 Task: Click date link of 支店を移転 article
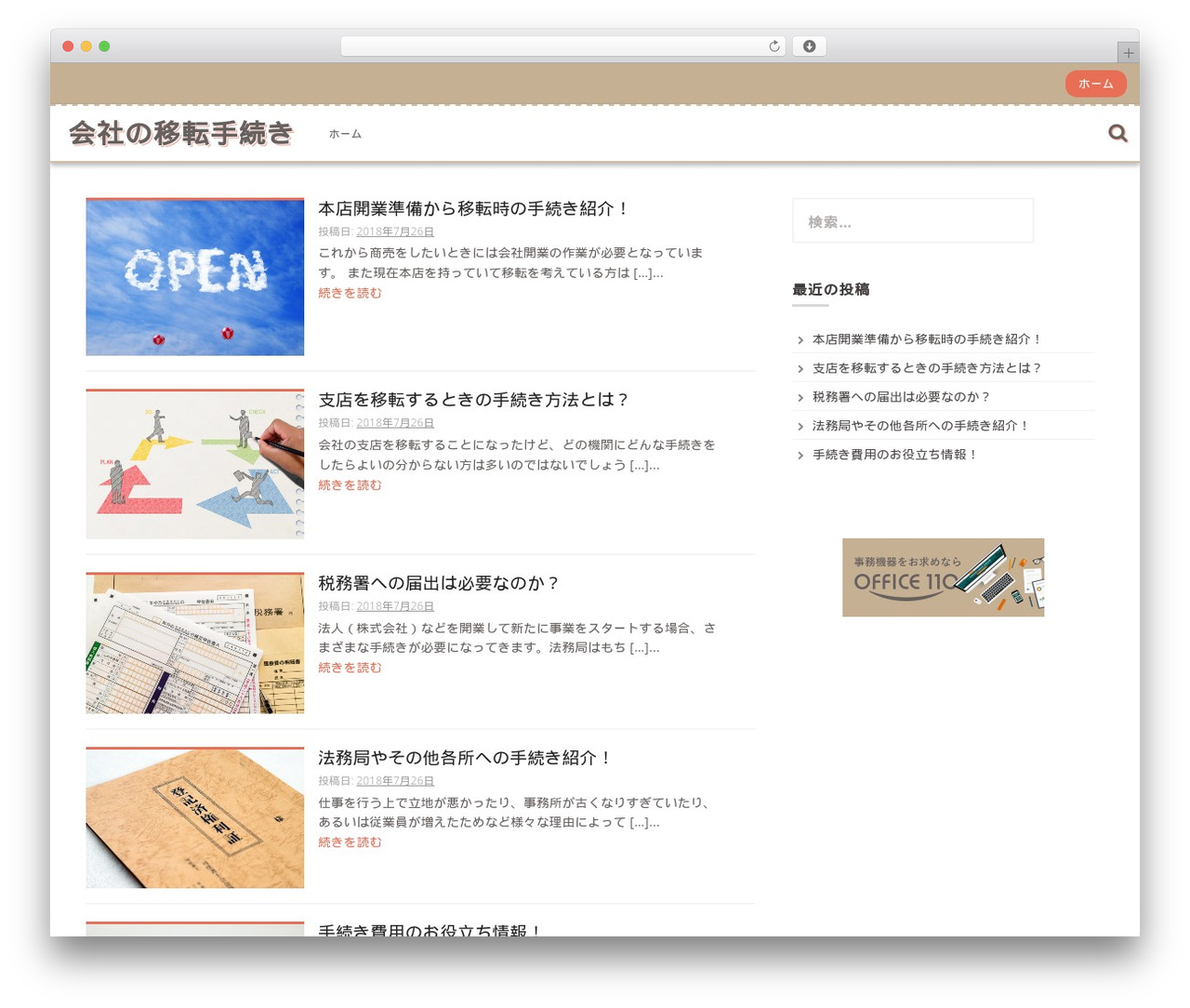pos(395,423)
